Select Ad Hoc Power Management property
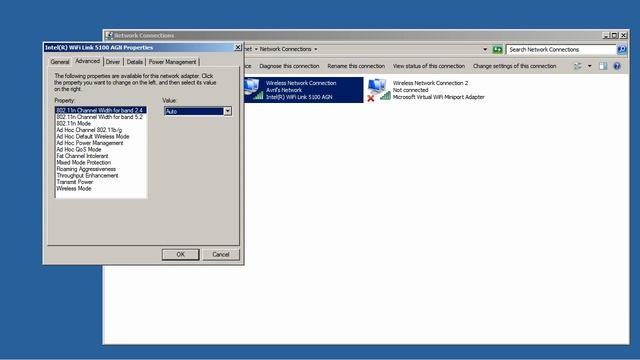 101,143
